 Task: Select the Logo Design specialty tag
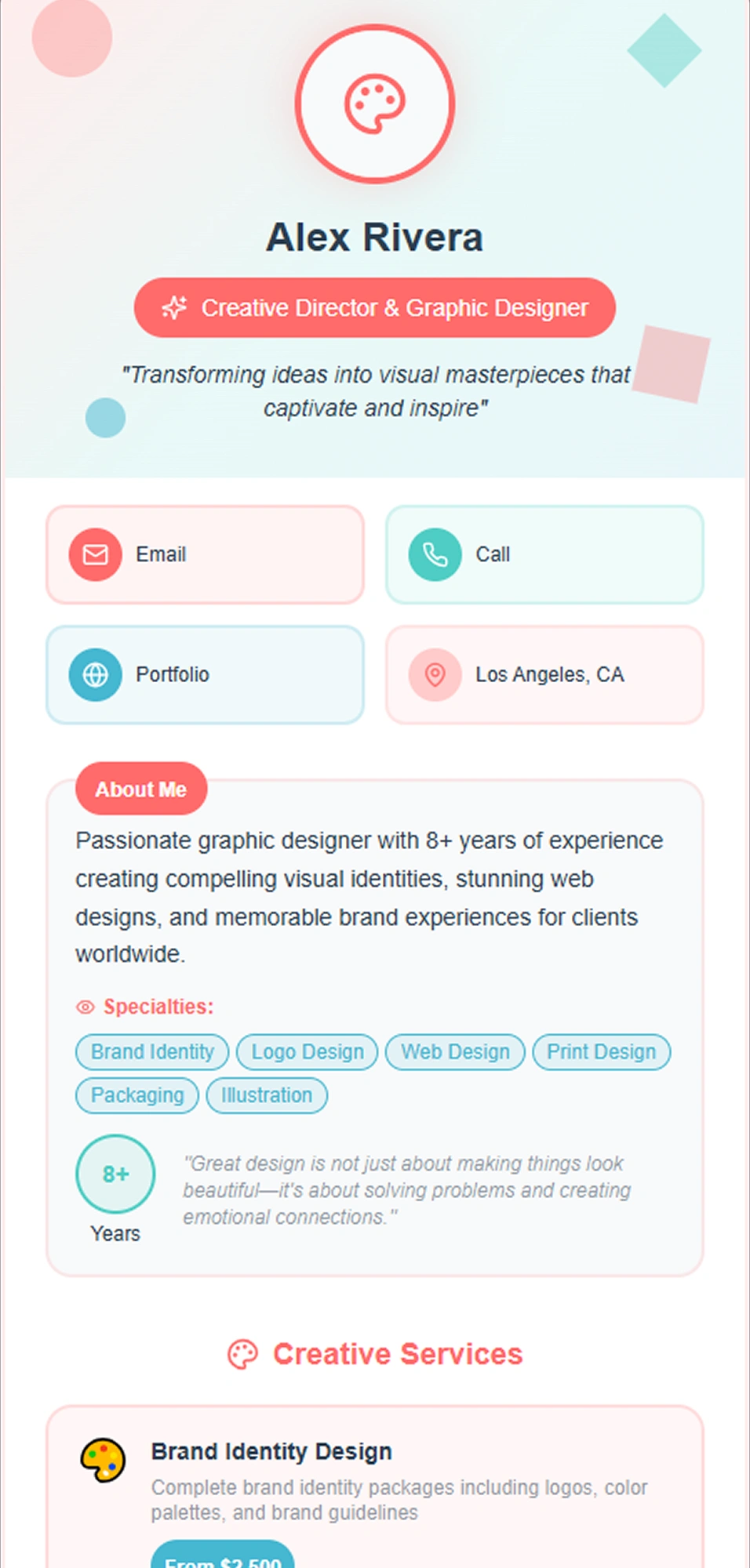tap(308, 1051)
